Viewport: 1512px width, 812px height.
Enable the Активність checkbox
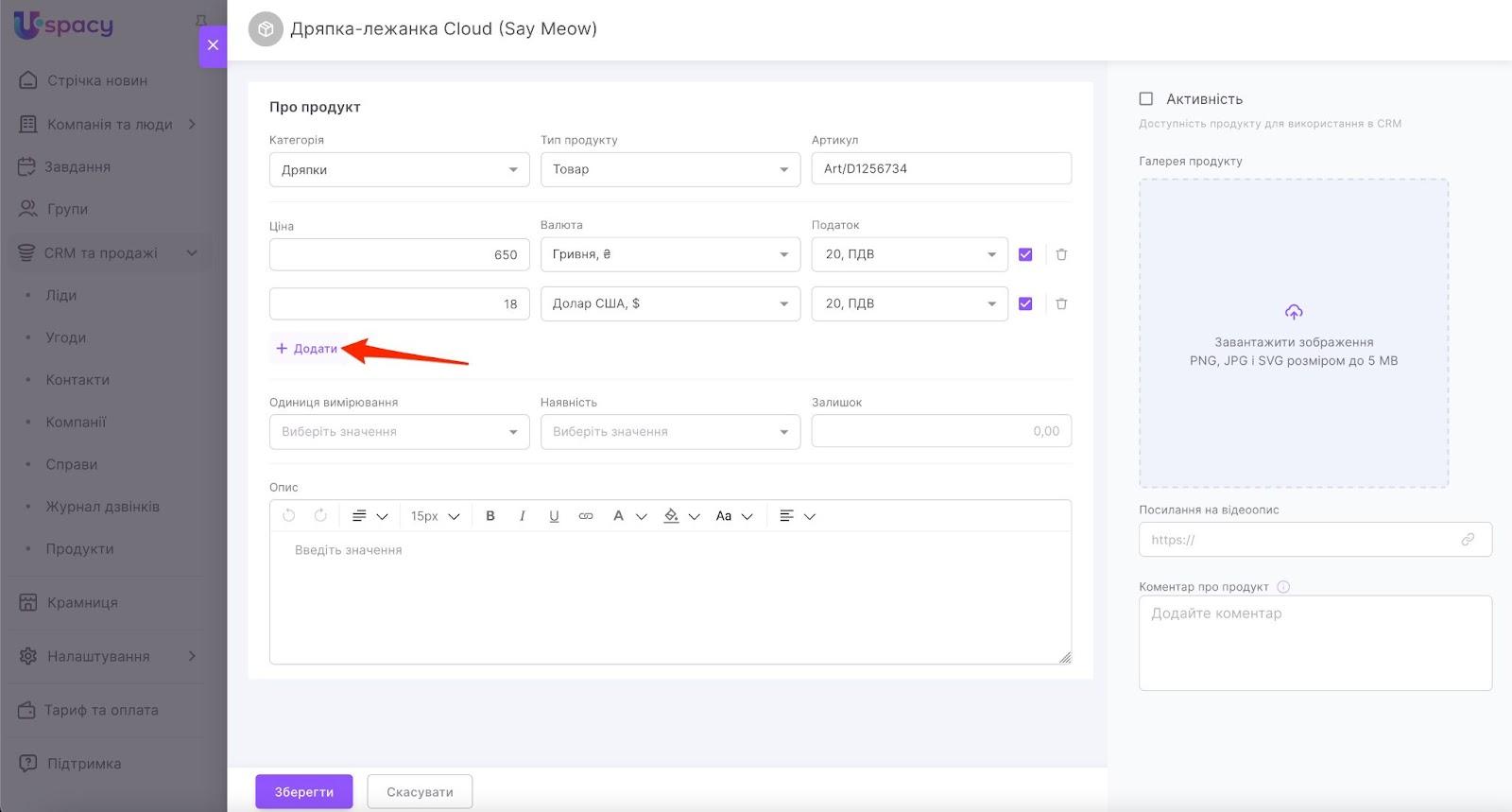(x=1146, y=99)
